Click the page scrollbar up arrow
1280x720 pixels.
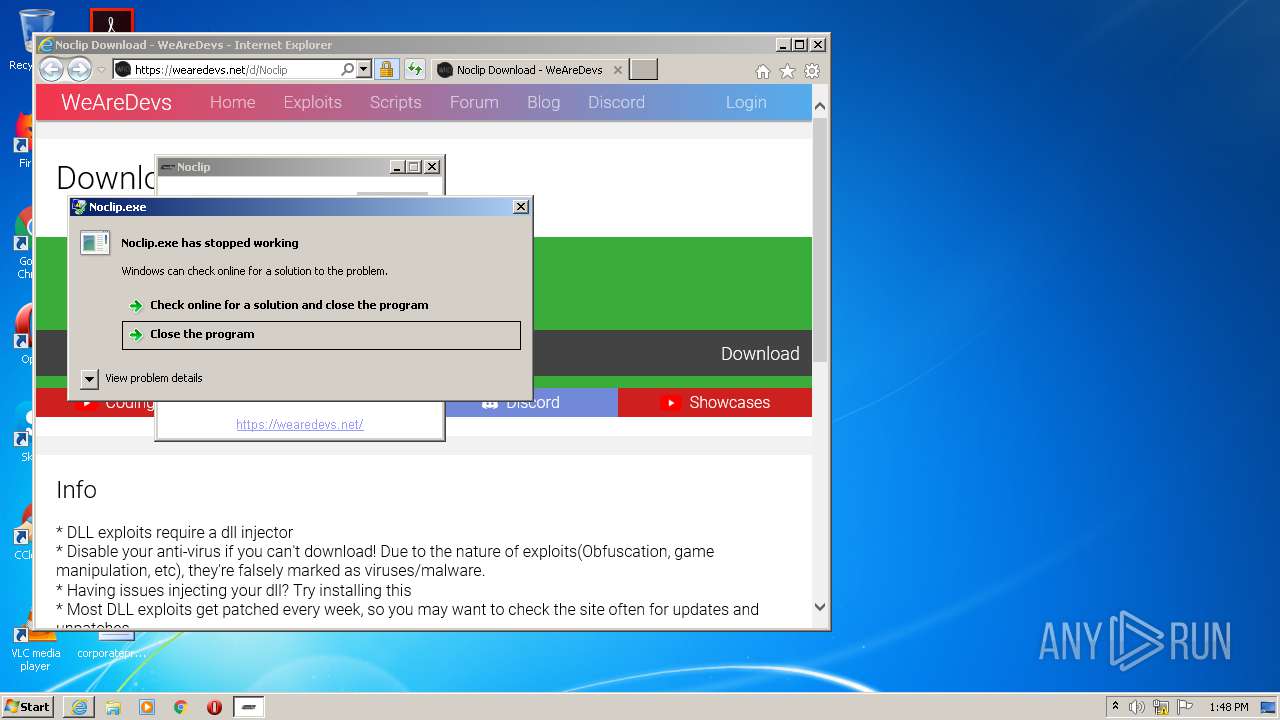click(820, 106)
